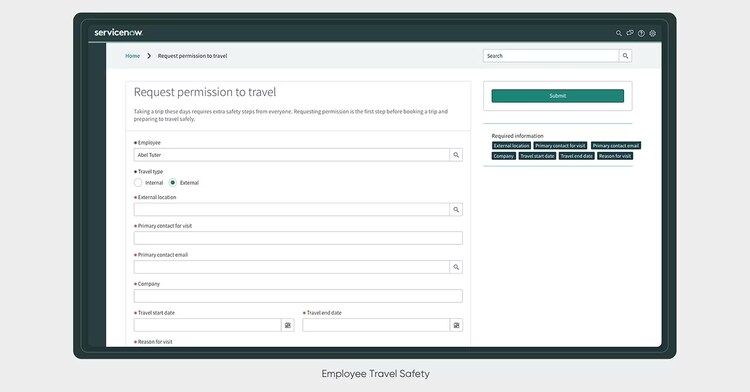Click the Reason for visit label
This screenshot has width=750, height=392.
pos(155,342)
